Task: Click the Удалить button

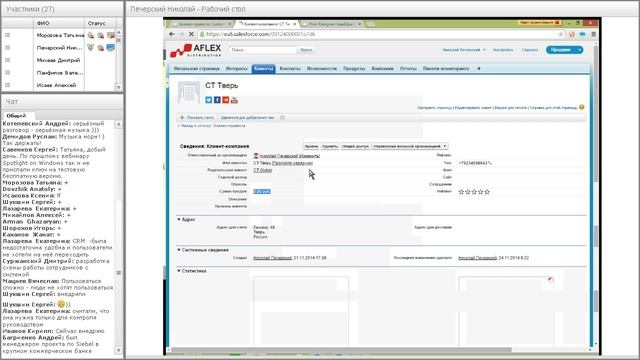Action: click(329, 146)
